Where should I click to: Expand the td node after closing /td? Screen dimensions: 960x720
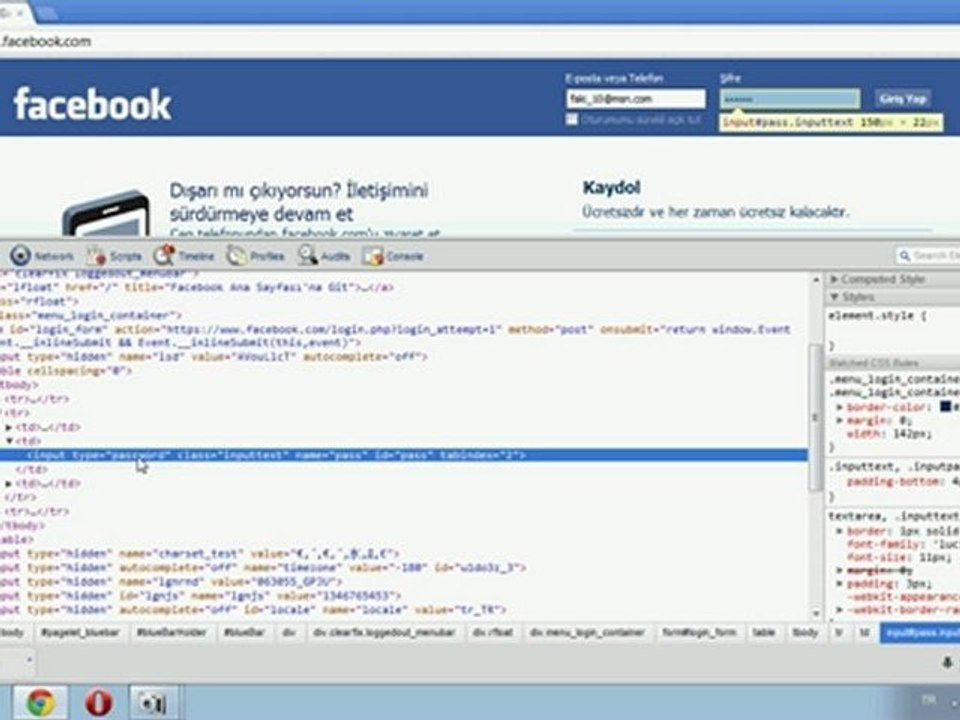click(9, 484)
